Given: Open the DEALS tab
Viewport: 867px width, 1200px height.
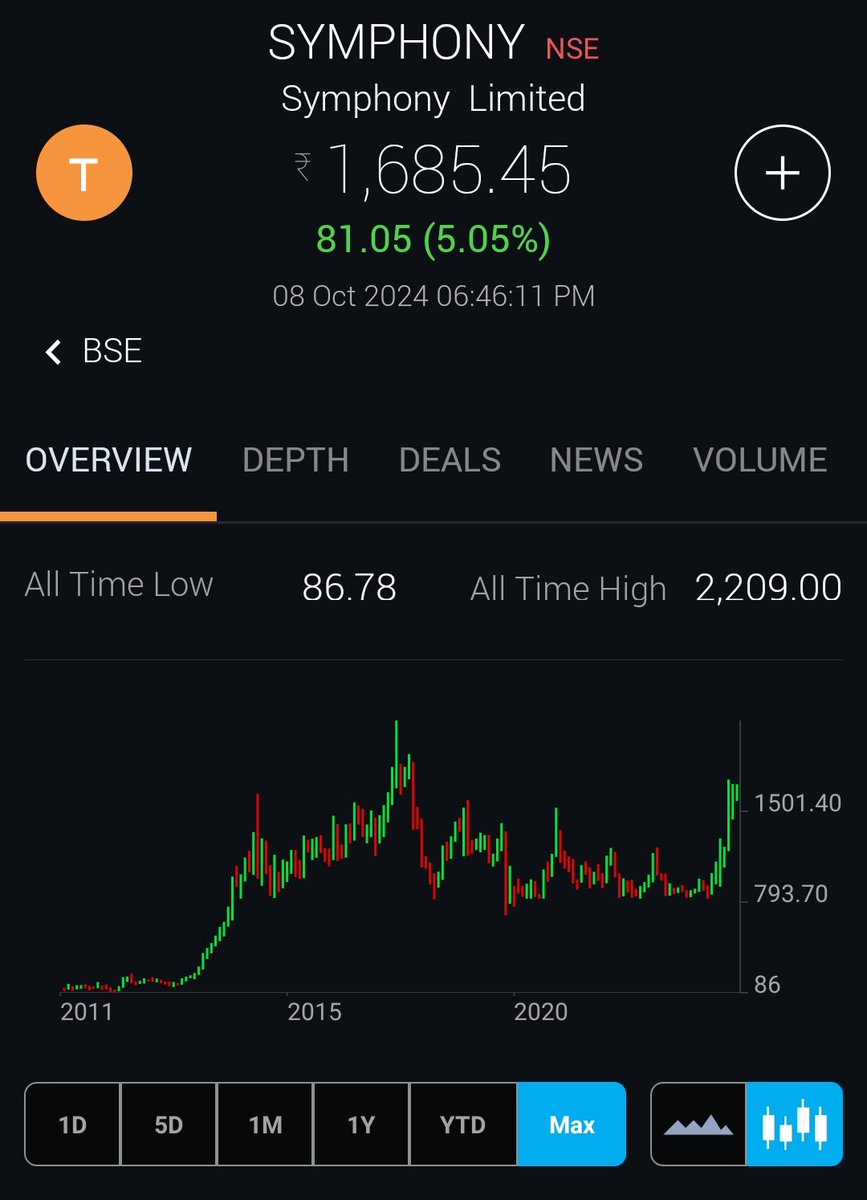Looking at the screenshot, I should click(450, 460).
